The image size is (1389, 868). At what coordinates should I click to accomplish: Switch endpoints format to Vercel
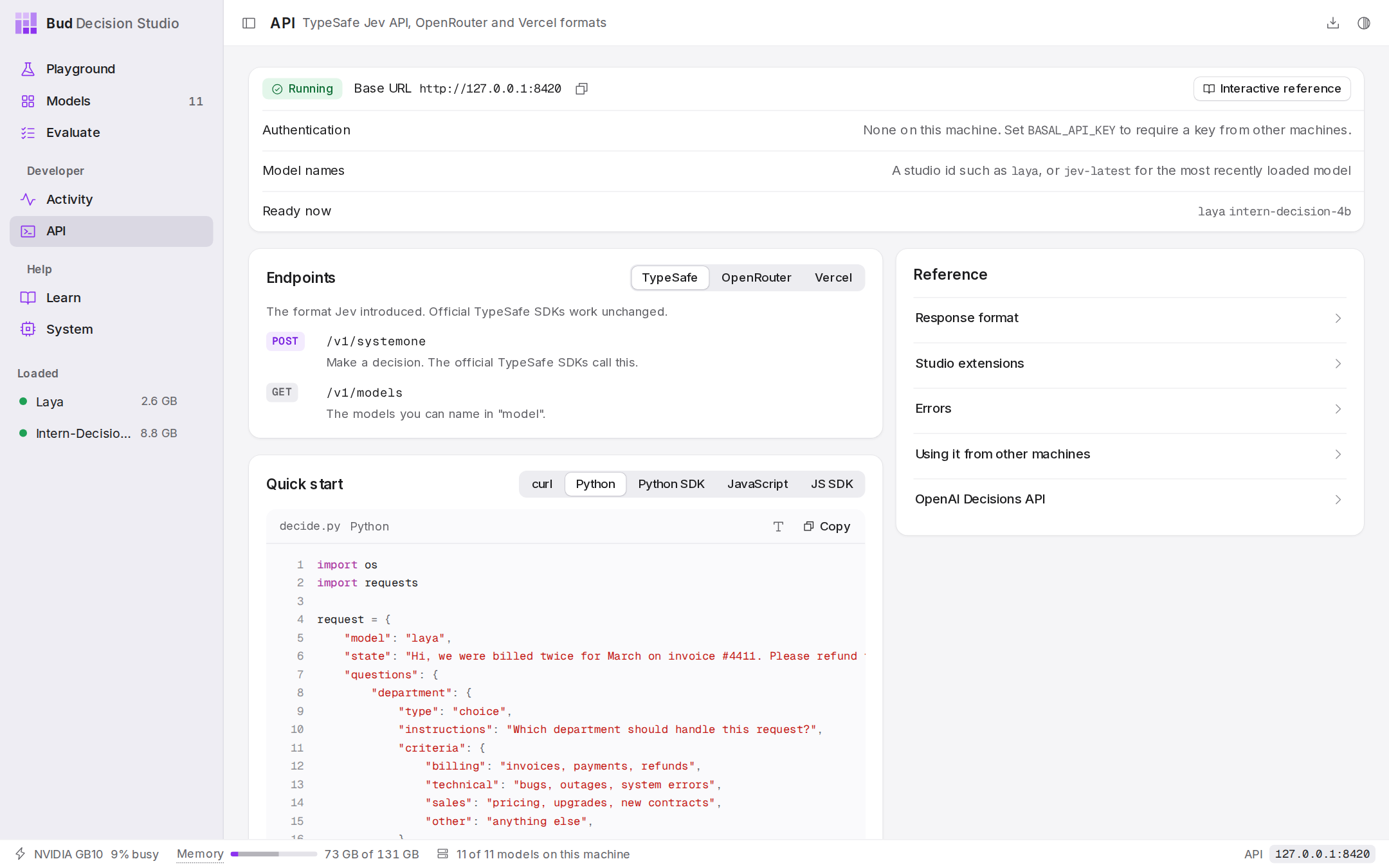833,278
